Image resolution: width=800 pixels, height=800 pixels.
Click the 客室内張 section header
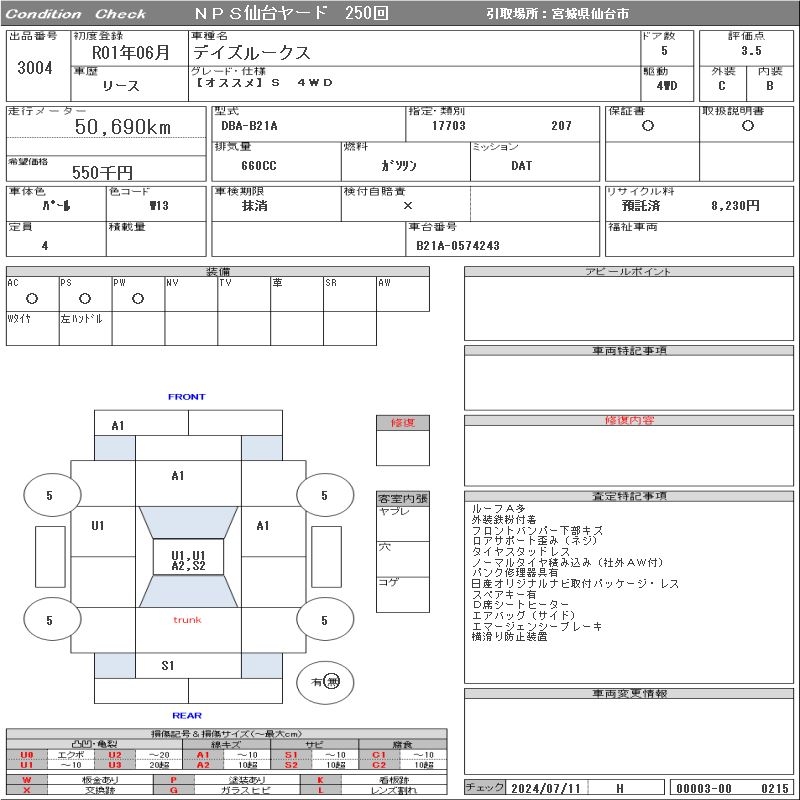[403, 498]
